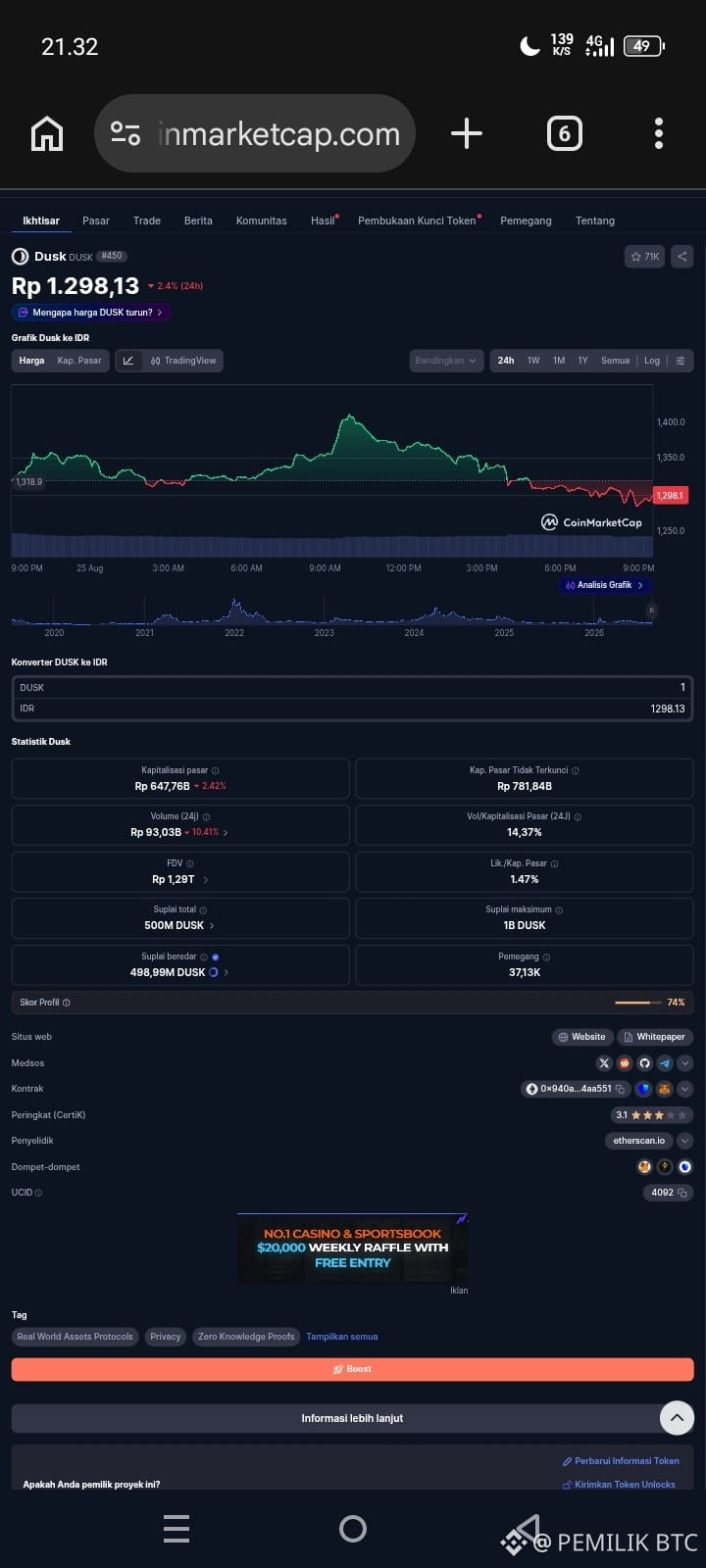Click Tampilkan semua tags link
This screenshot has width=706, height=1568.
[341, 1337]
